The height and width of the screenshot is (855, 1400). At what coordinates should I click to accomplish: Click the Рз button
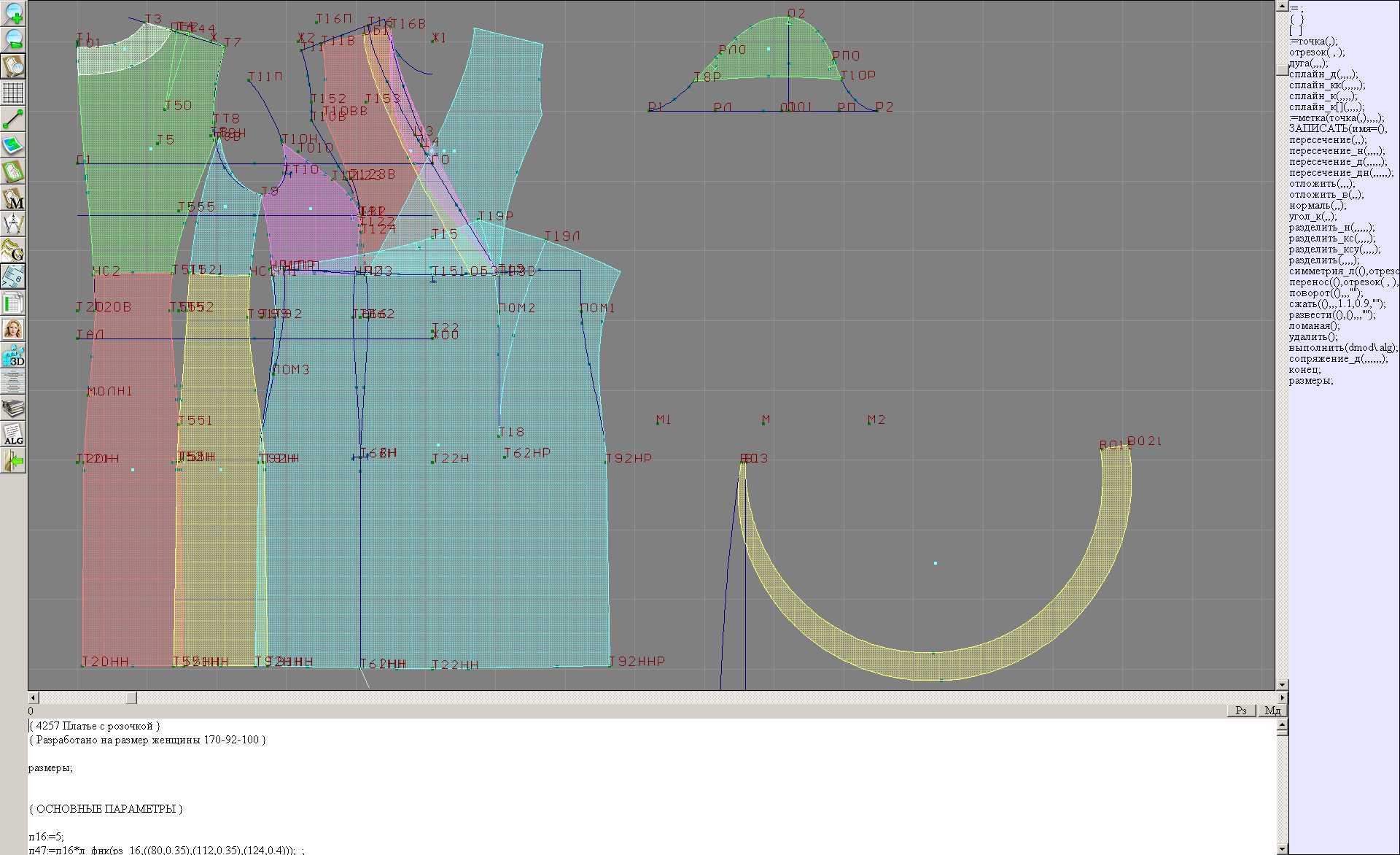coord(1241,710)
